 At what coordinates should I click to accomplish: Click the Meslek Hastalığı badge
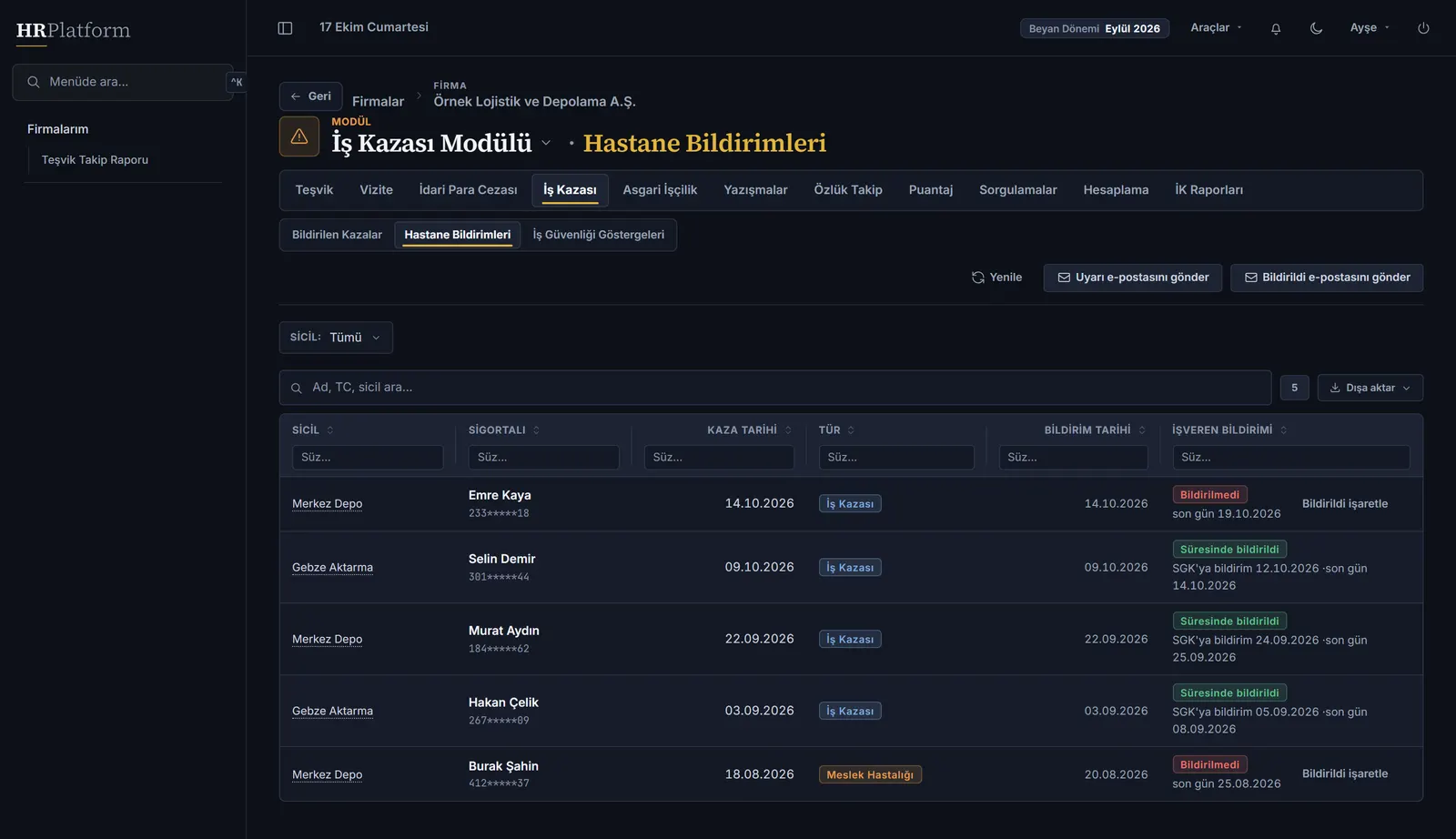point(870,775)
